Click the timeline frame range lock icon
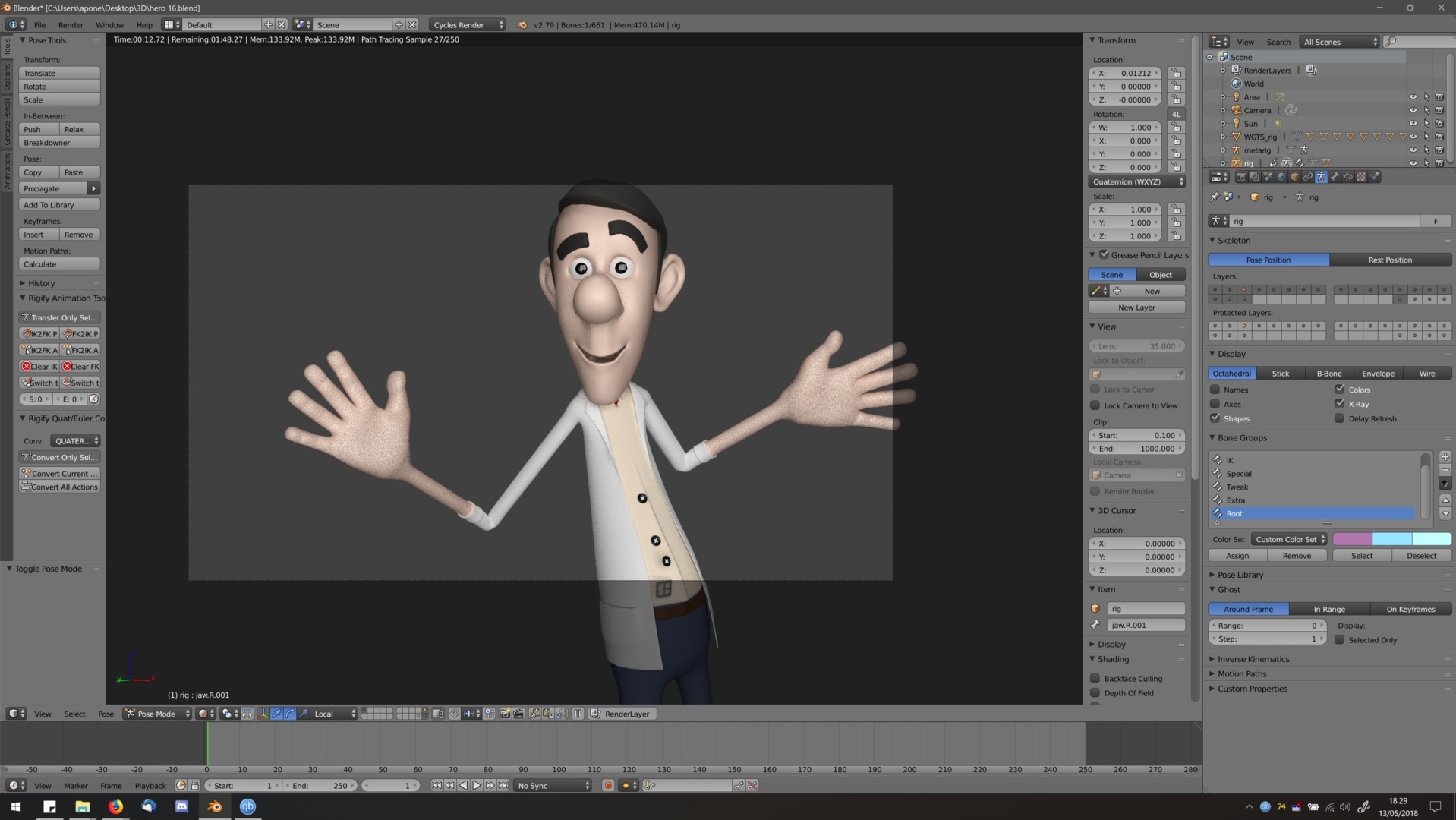Viewport: 1456px width, 820px height. pos(194,785)
